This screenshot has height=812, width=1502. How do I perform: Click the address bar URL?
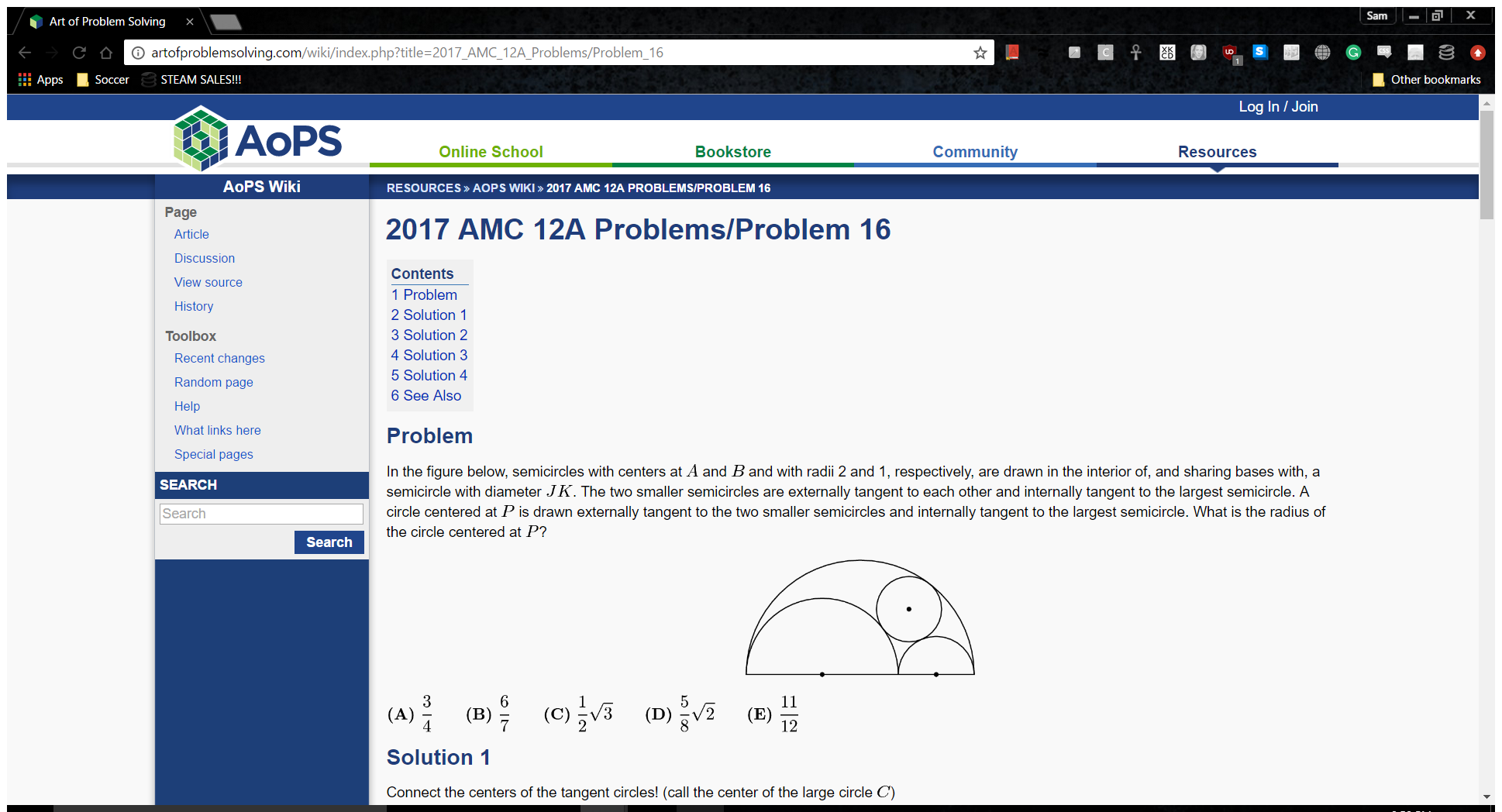click(x=407, y=53)
